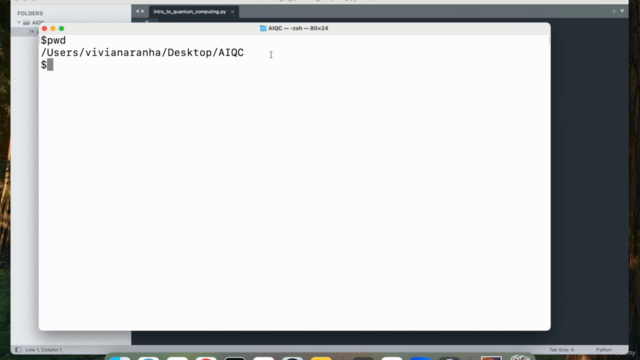Open the yellow Notes icon in the Dock

tap(321, 358)
